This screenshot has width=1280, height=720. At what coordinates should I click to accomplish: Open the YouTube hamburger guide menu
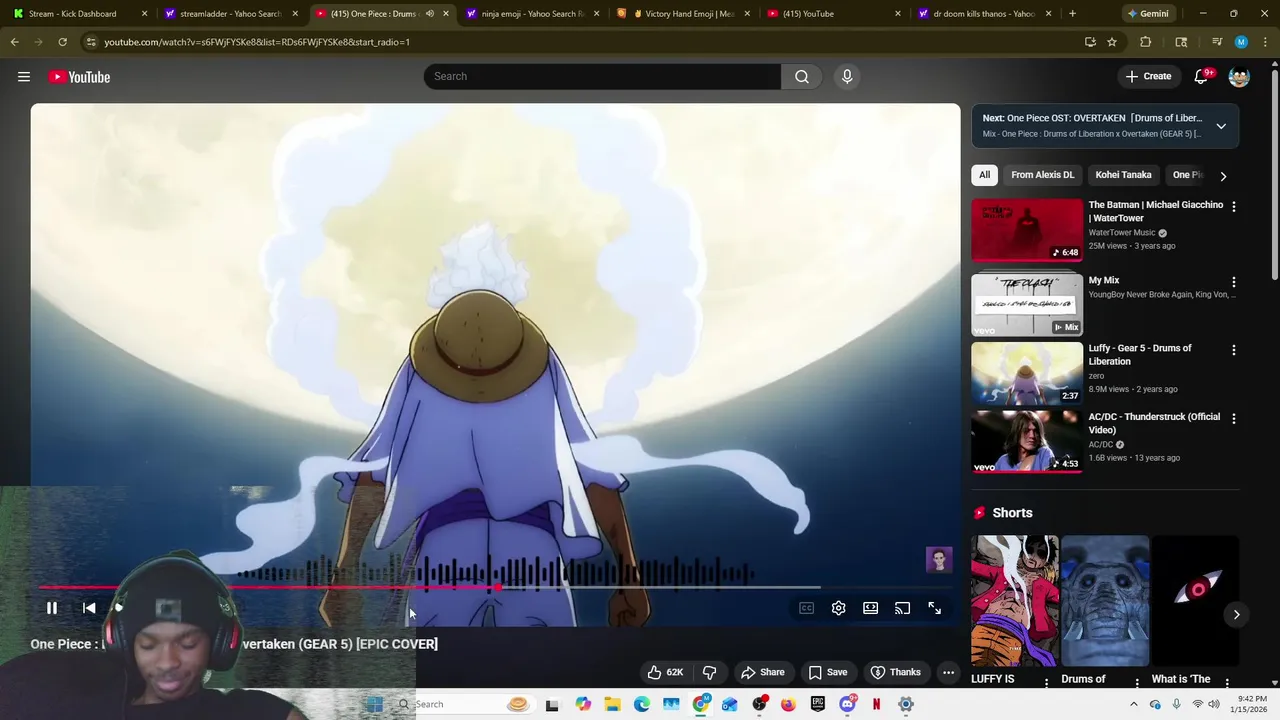click(24, 77)
